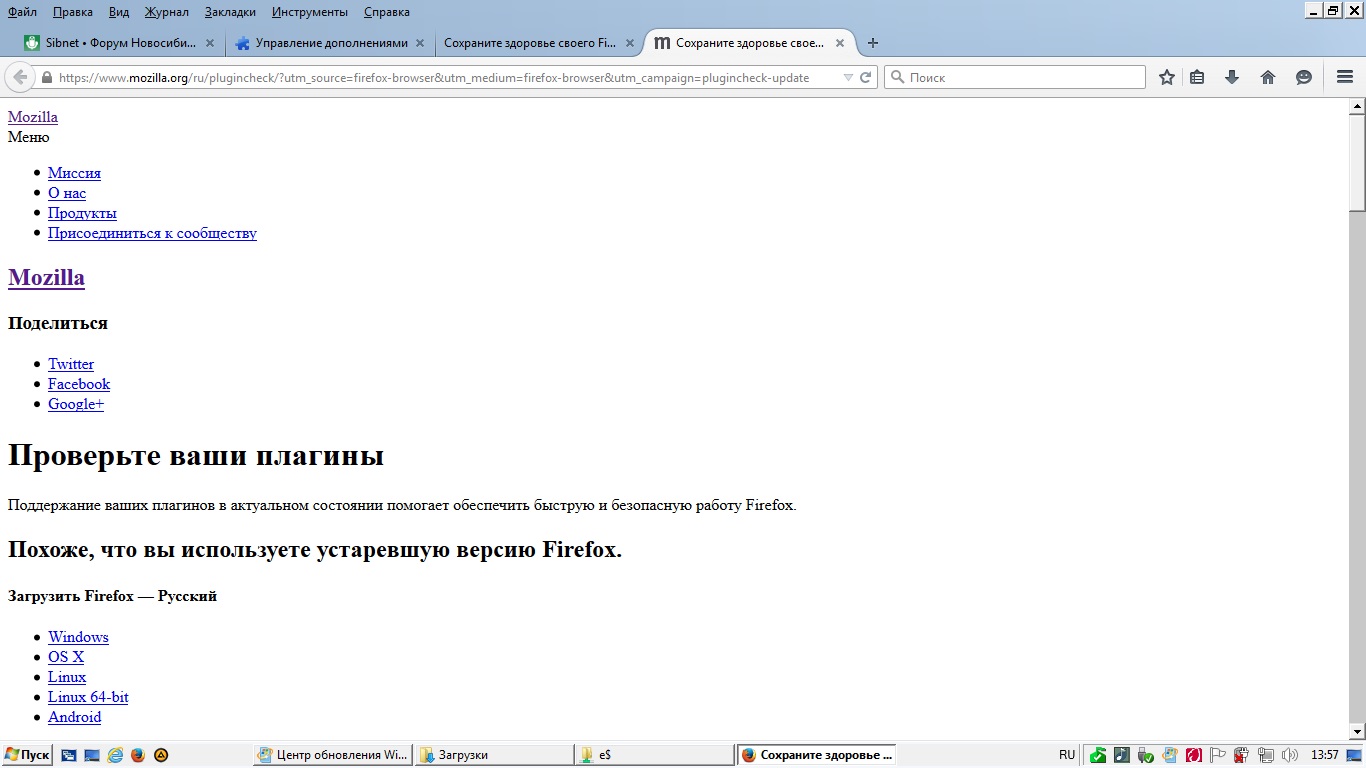1366x768 pixels.
Task: Open the Файл menu
Action: tap(22, 12)
